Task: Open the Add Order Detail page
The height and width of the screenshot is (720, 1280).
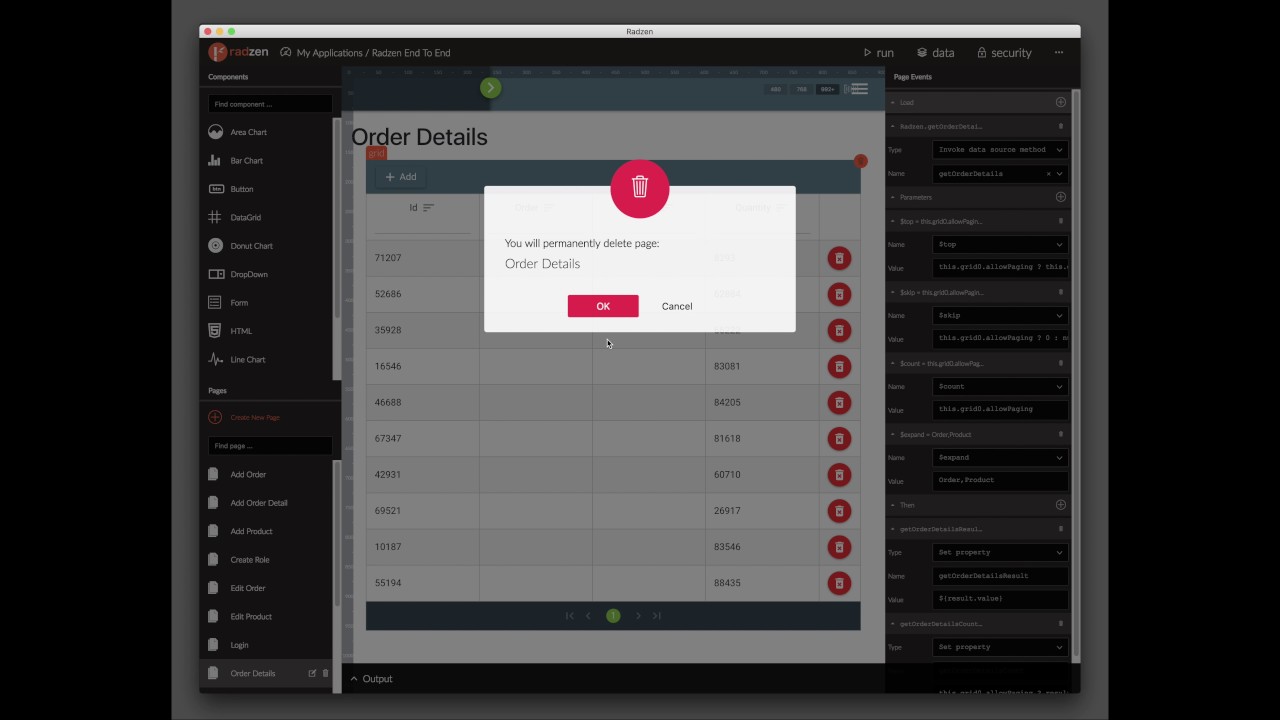Action: [x=259, y=503]
